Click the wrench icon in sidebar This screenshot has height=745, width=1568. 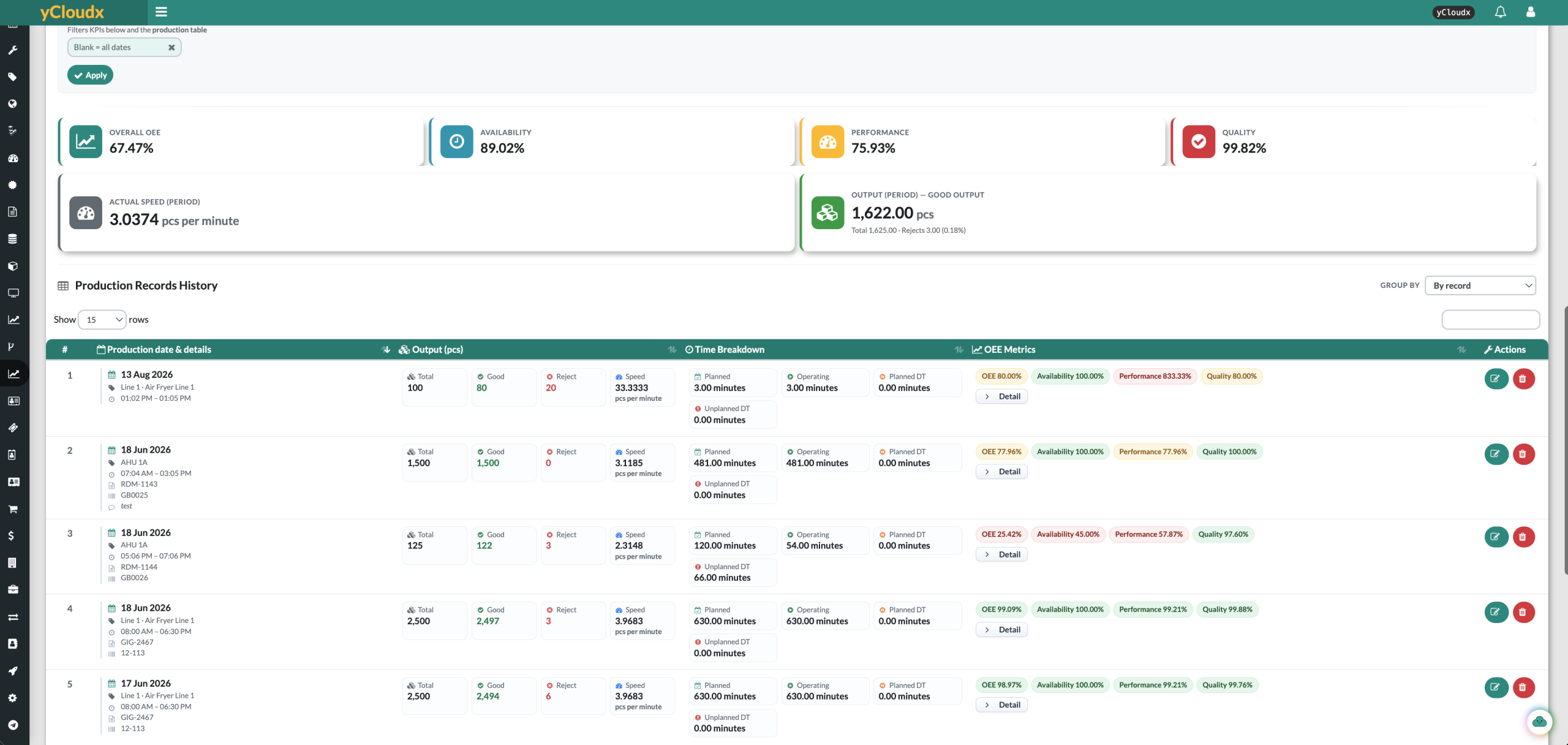pyautogui.click(x=12, y=50)
